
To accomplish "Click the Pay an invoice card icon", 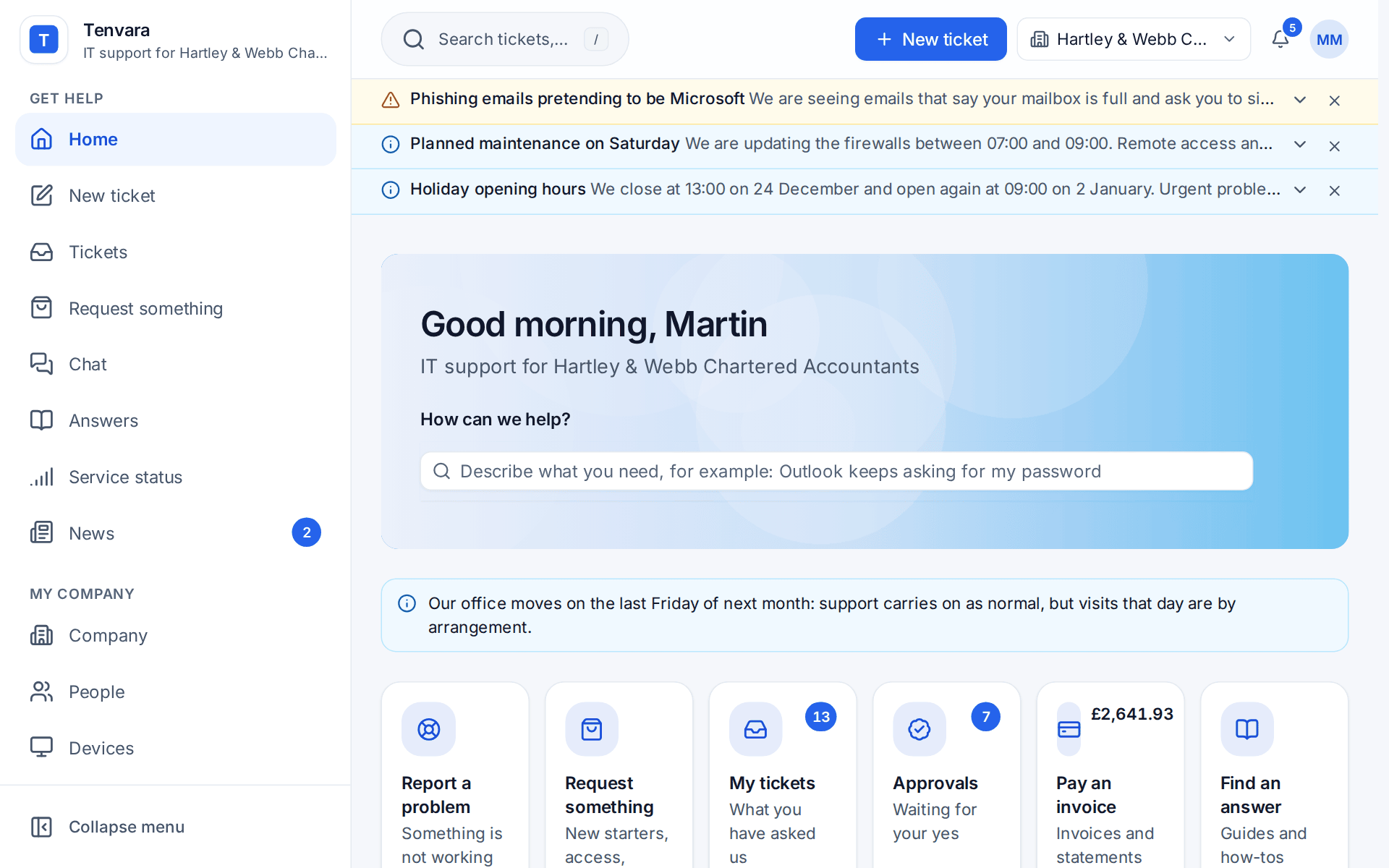I will coord(1069,729).
